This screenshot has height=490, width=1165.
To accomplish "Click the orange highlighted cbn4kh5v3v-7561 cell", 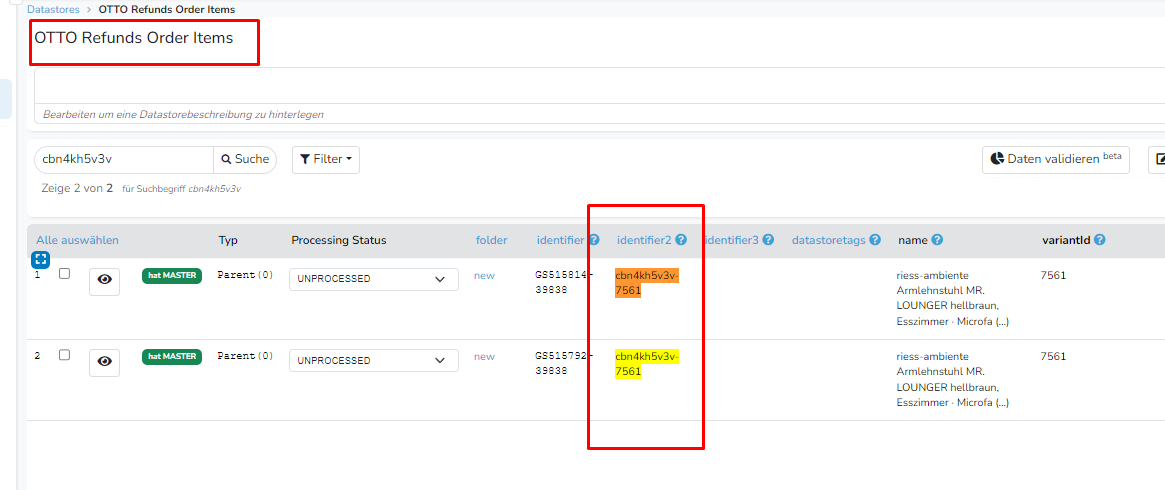I will coord(646,283).
